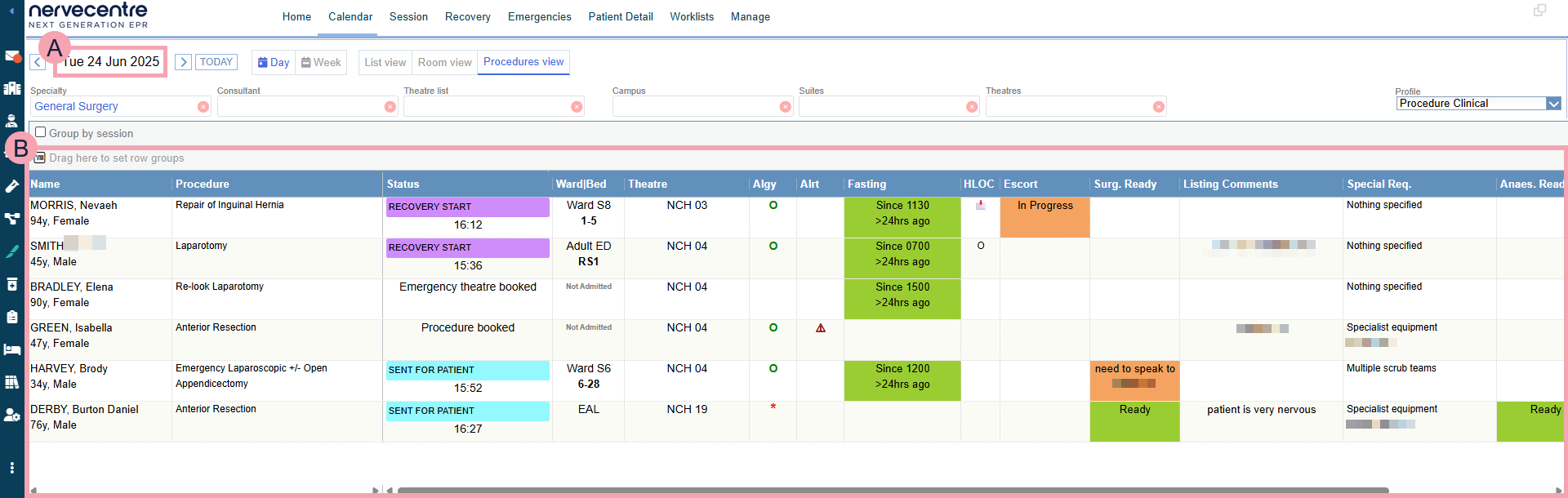Open the mail inbox sidebar icon
This screenshot has width=1568, height=498.
click(x=12, y=56)
